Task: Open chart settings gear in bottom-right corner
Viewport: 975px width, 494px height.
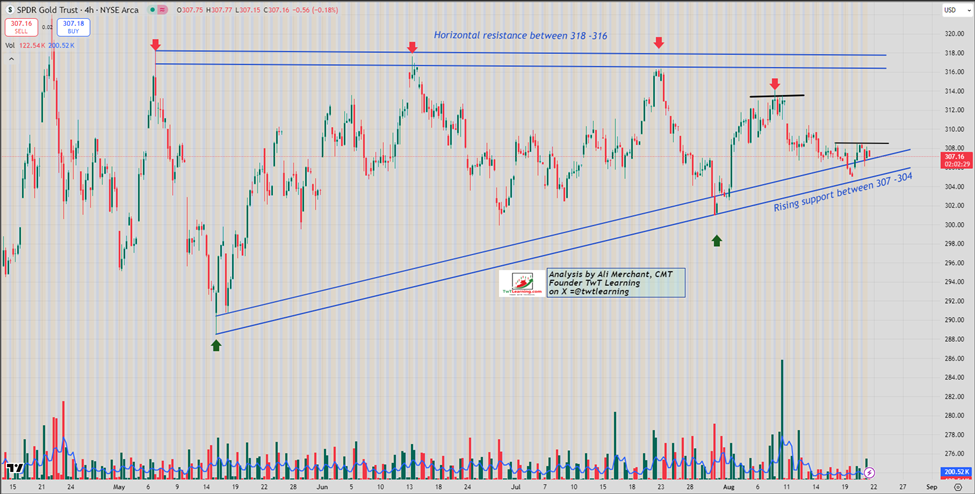Action: [957, 485]
